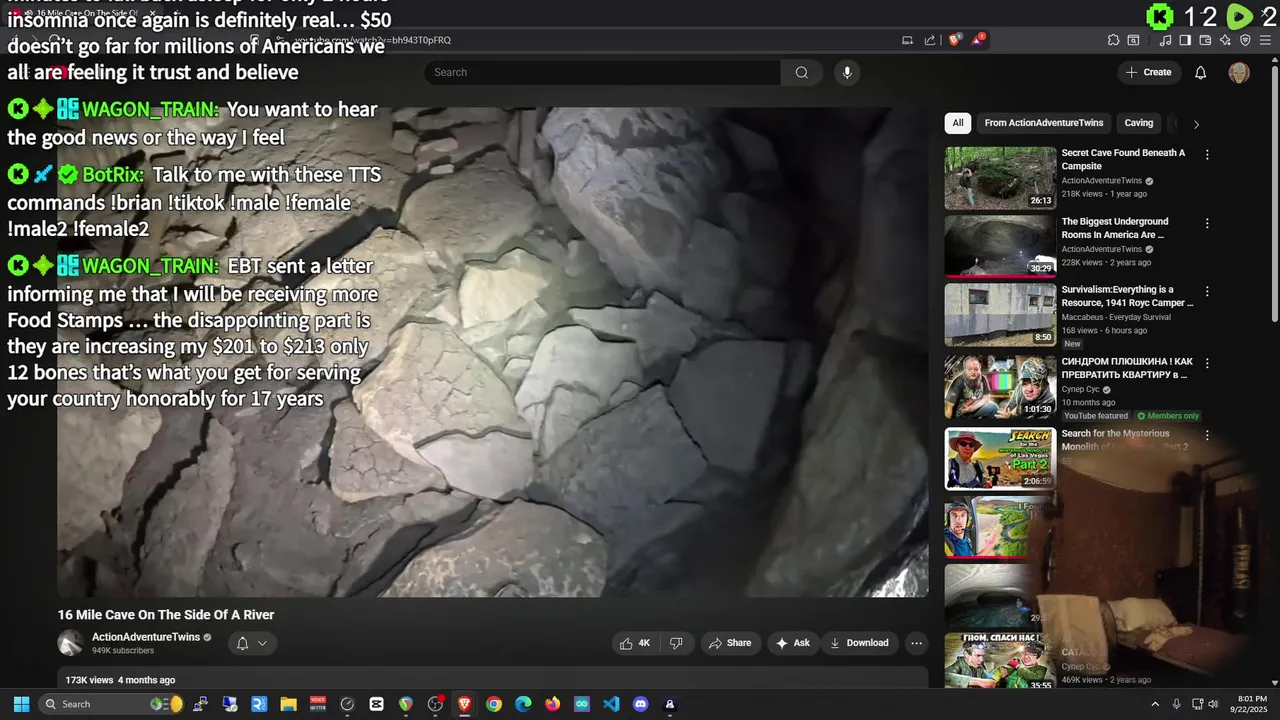The height and width of the screenshot is (720, 1280).
Task: Click the Brave playlist music note icon
Action: 1166,40
